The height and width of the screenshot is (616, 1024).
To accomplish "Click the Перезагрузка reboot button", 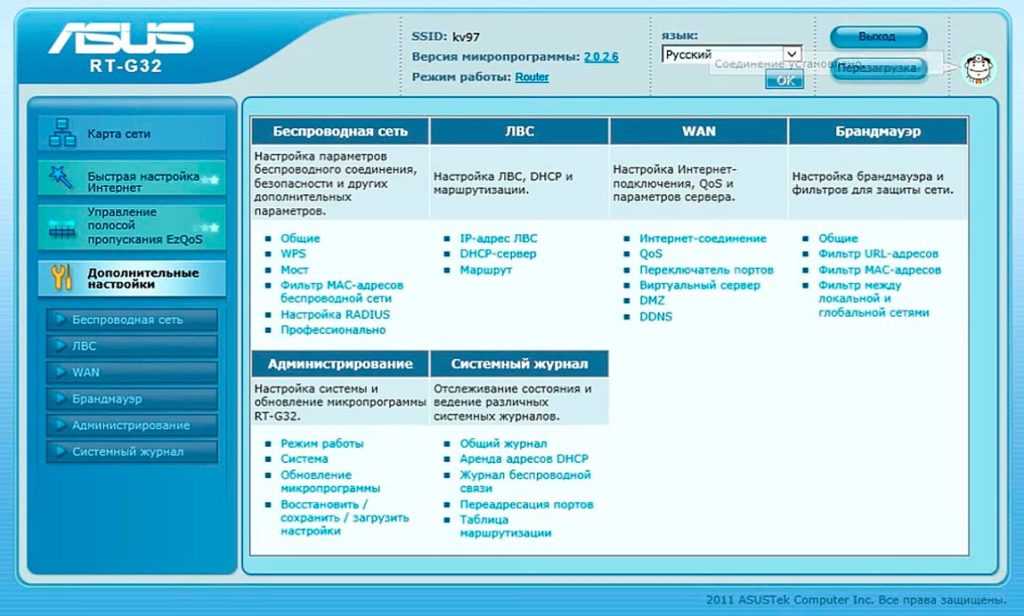I will (x=878, y=68).
